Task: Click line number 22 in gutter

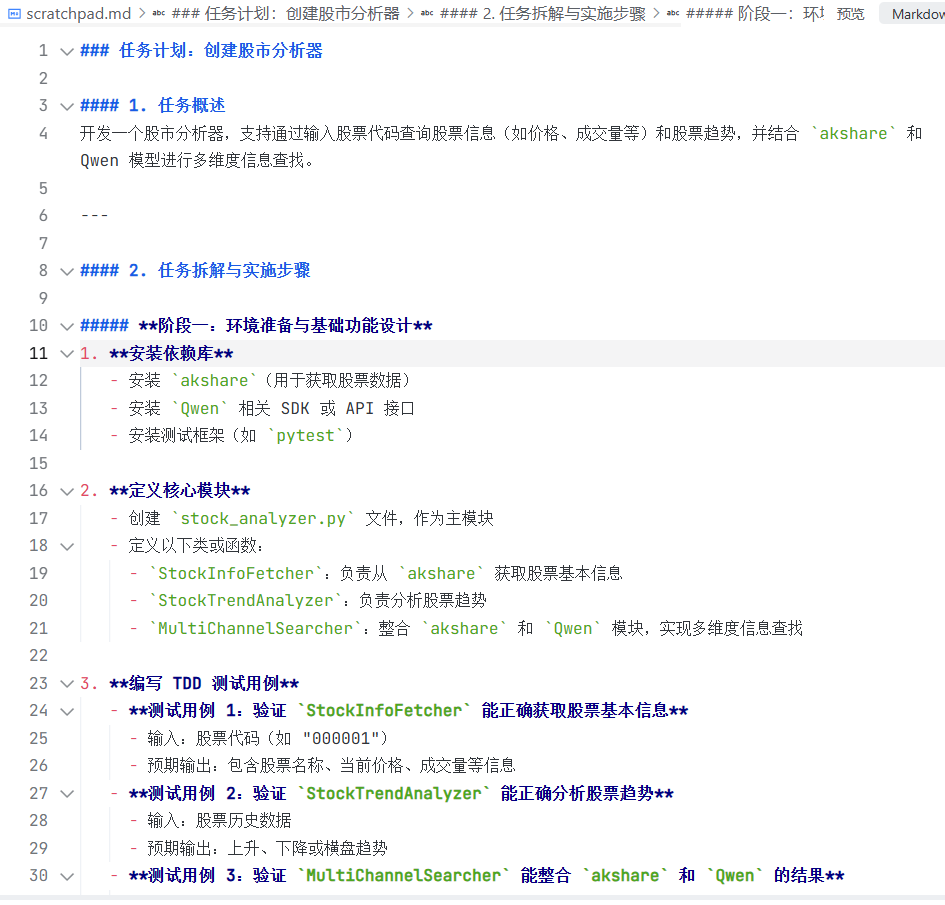Action: (38, 656)
